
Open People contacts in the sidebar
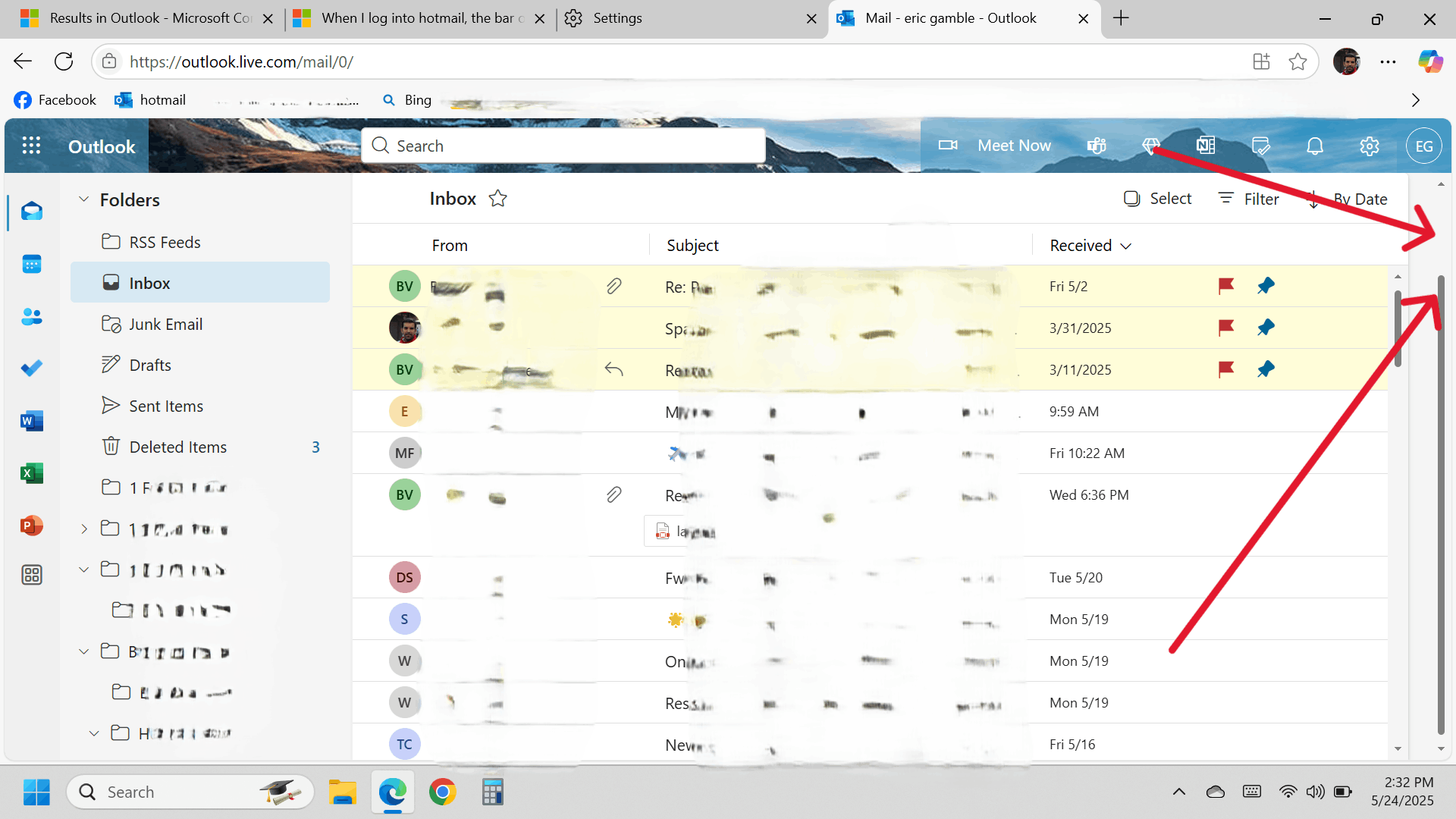[x=31, y=316]
